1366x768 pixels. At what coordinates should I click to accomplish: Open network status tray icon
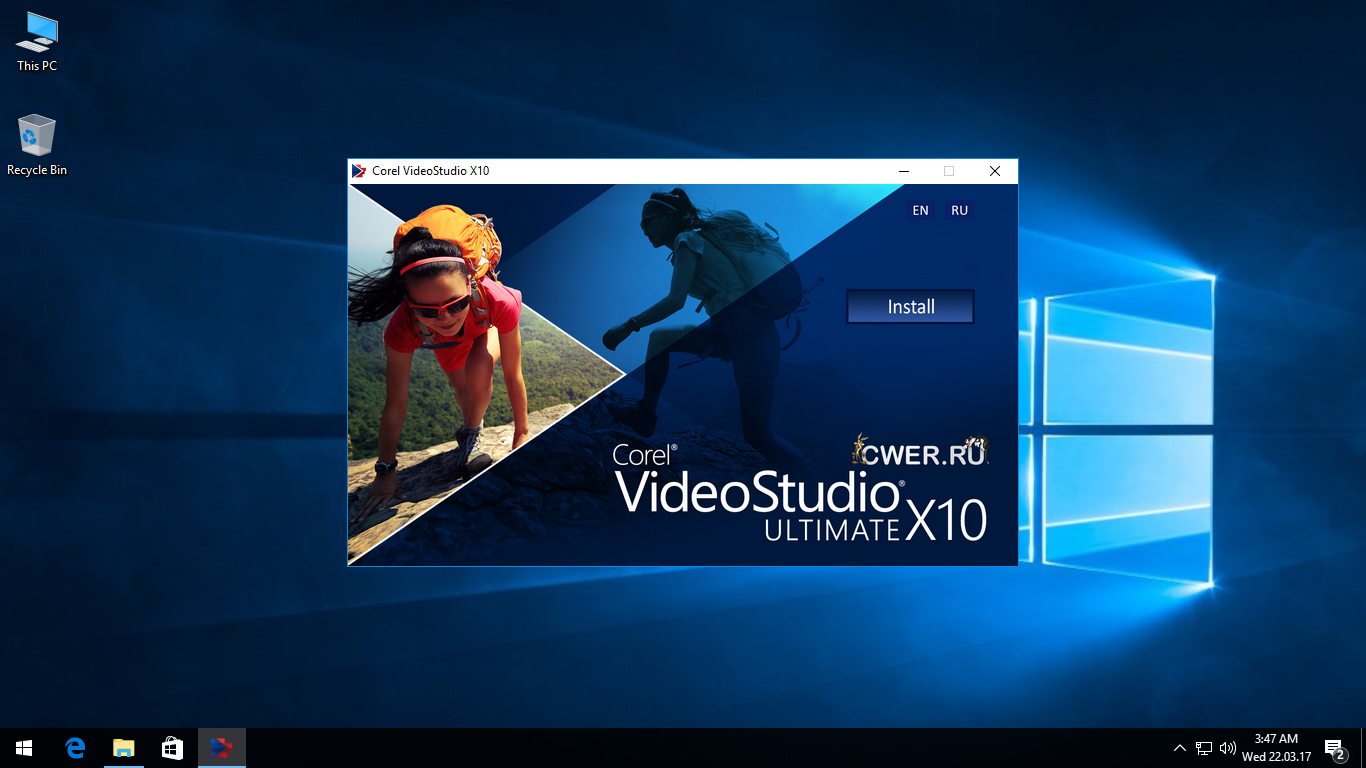[x=1204, y=748]
